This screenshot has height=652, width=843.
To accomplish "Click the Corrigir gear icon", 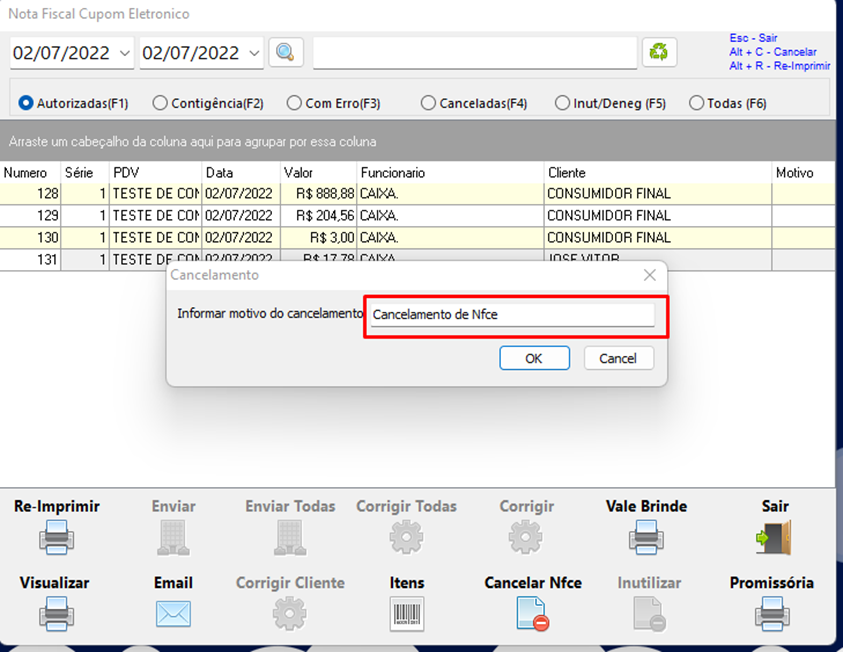I will [526, 537].
